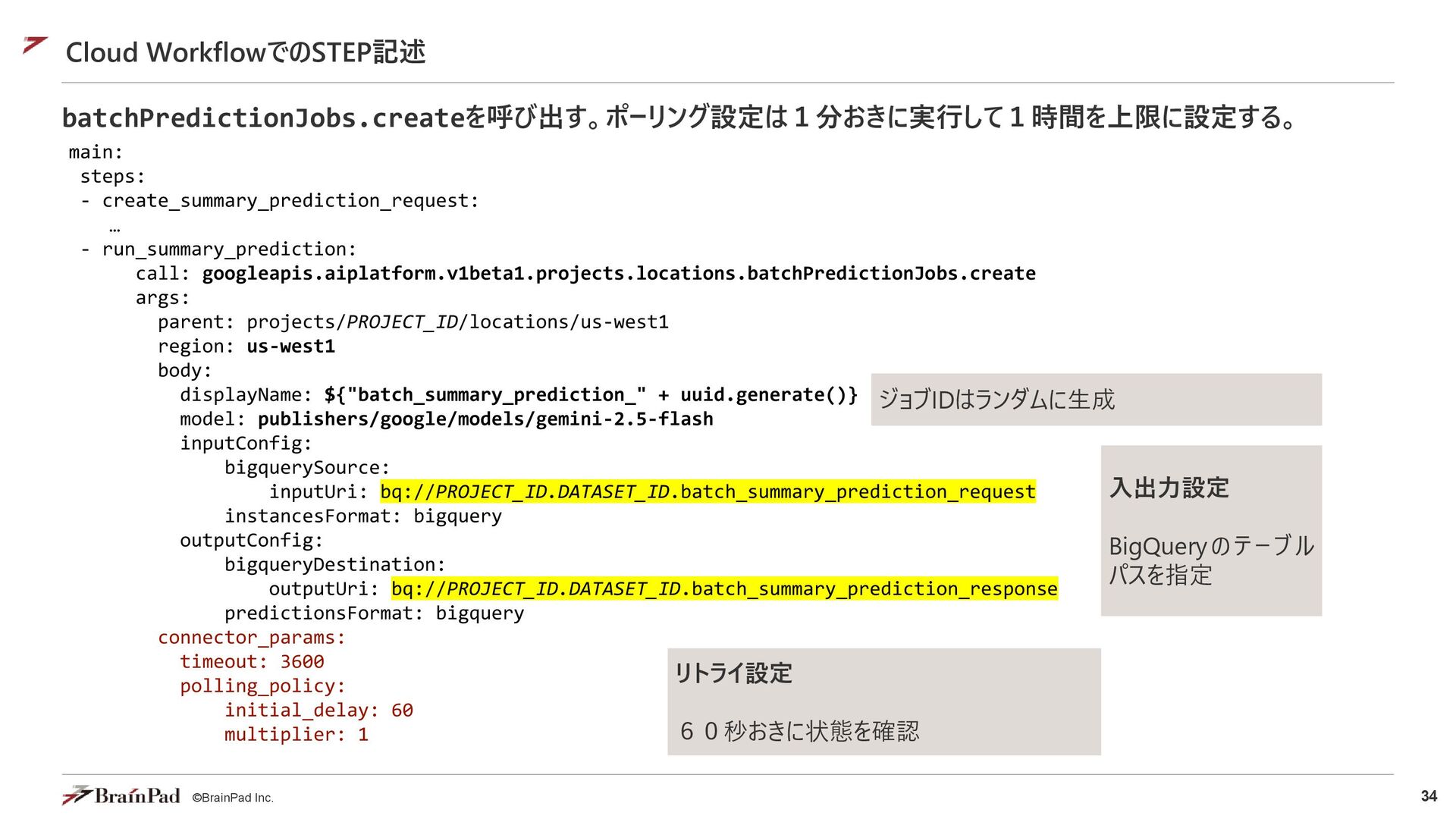
Task: Click the 'main:' code line
Action: pos(96,152)
